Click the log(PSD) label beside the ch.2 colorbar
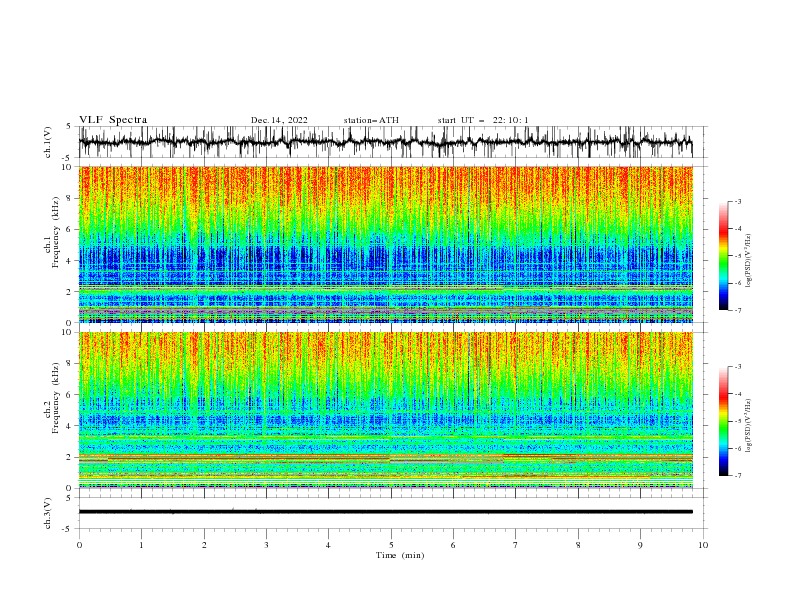The image size is (792, 612). coord(749,427)
